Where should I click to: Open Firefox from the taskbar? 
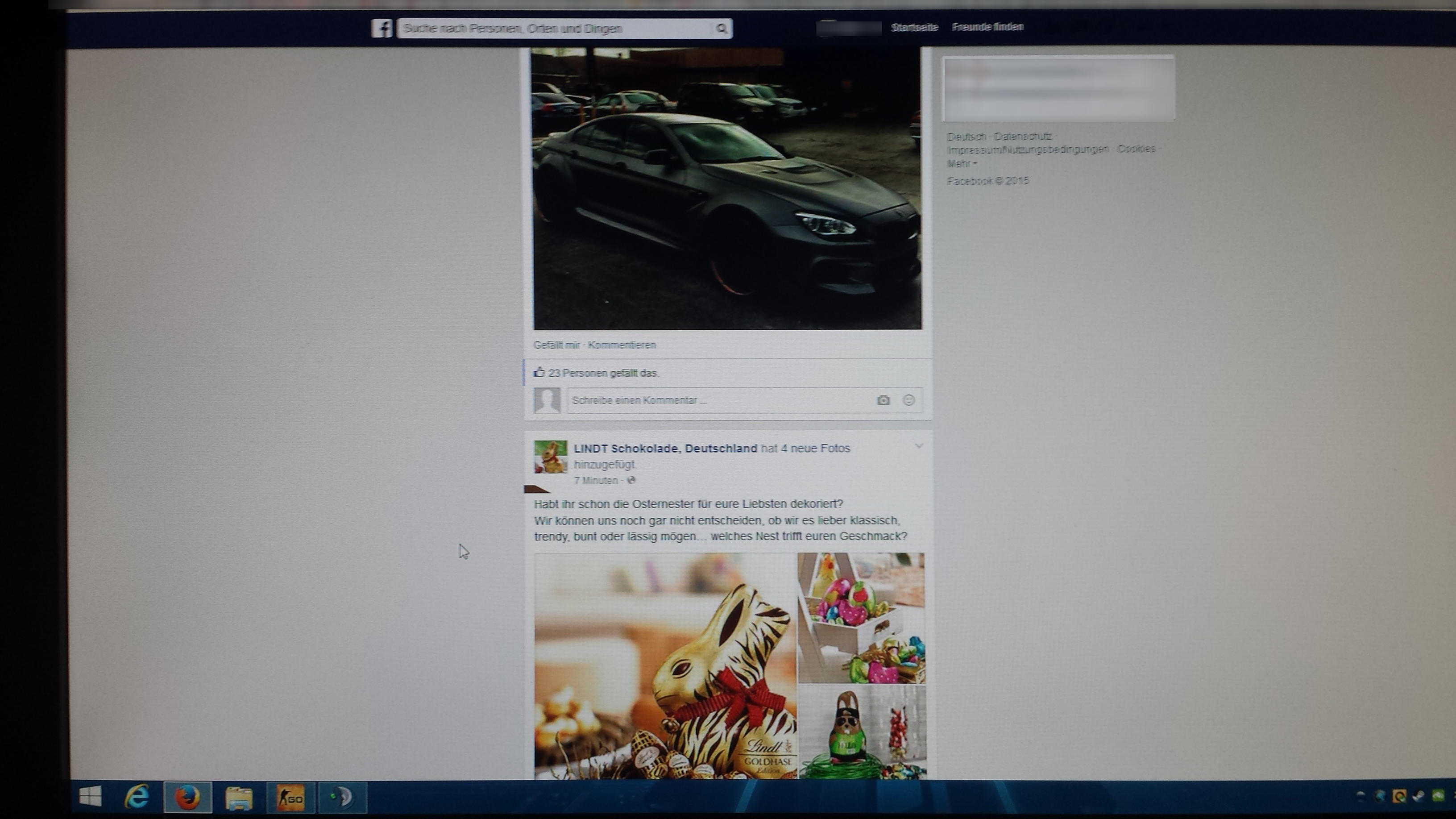click(x=188, y=798)
